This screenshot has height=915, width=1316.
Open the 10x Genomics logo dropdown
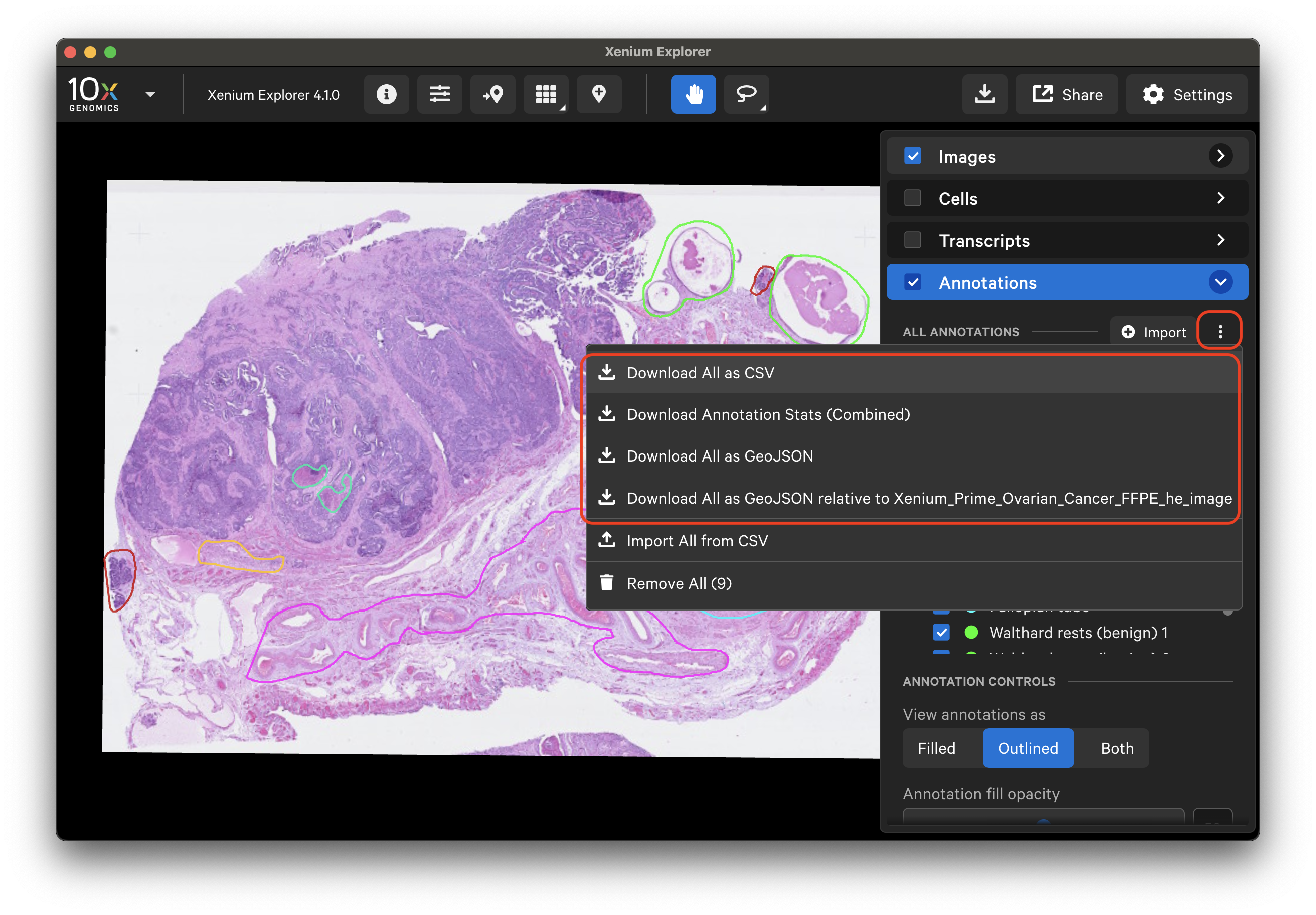pyautogui.click(x=150, y=95)
